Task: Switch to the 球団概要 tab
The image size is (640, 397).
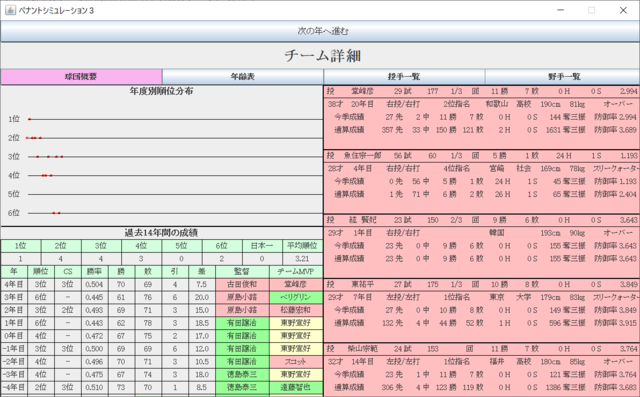Action: 81,77
